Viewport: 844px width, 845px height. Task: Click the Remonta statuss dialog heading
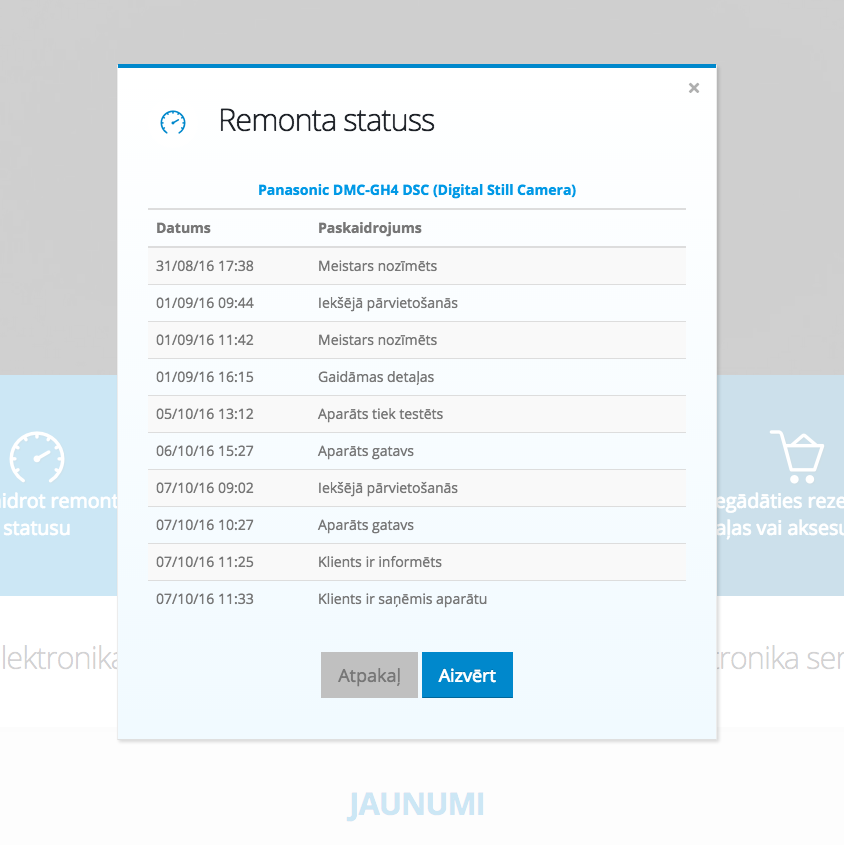click(x=326, y=120)
